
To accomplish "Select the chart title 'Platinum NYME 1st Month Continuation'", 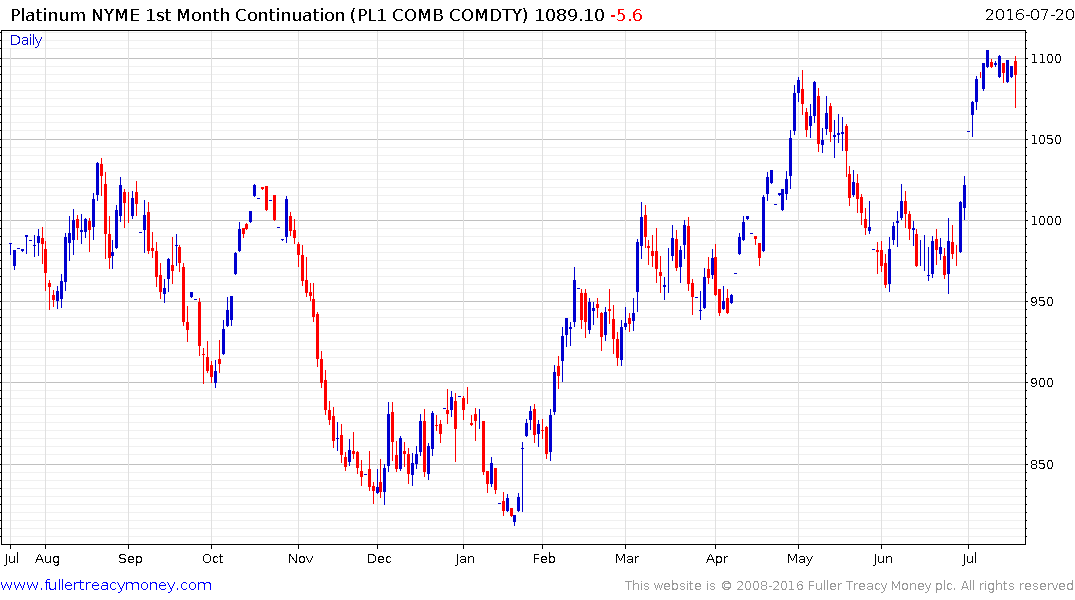I will [x=178, y=15].
